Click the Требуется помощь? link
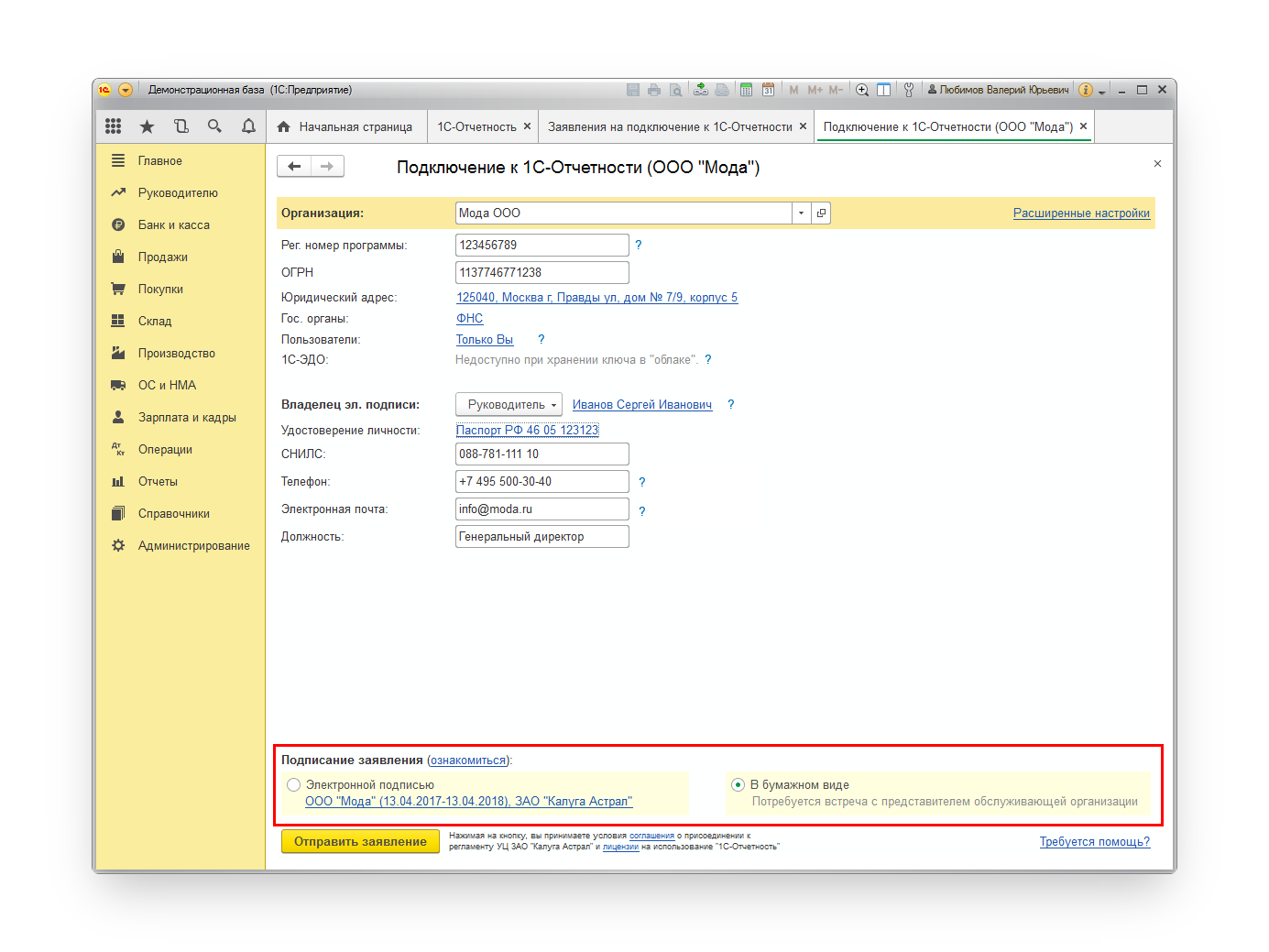1269x952 pixels. pos(1094,841)
